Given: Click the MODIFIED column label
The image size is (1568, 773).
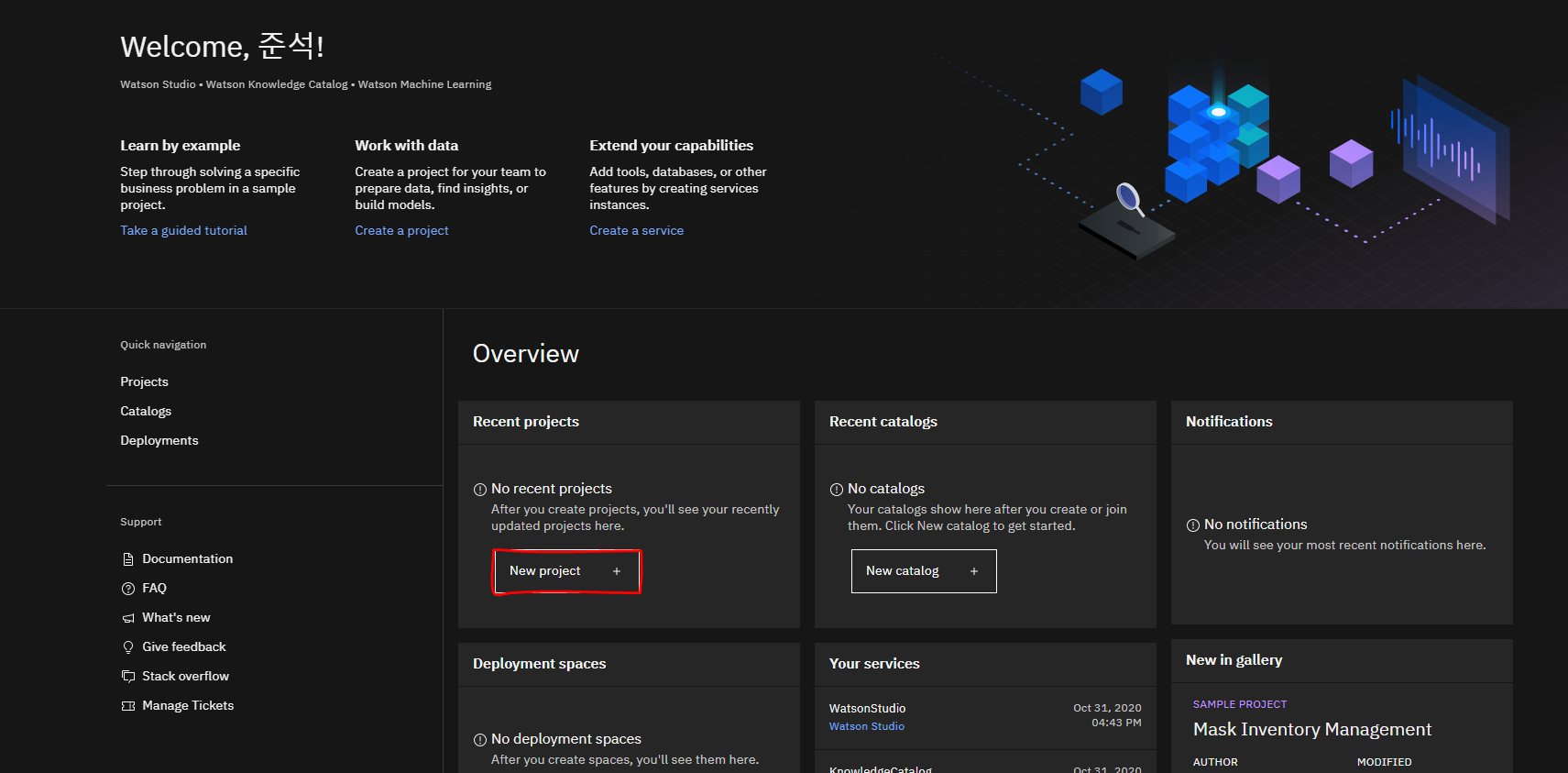Looking at the screenshot, I should [x=1385, y=762].
